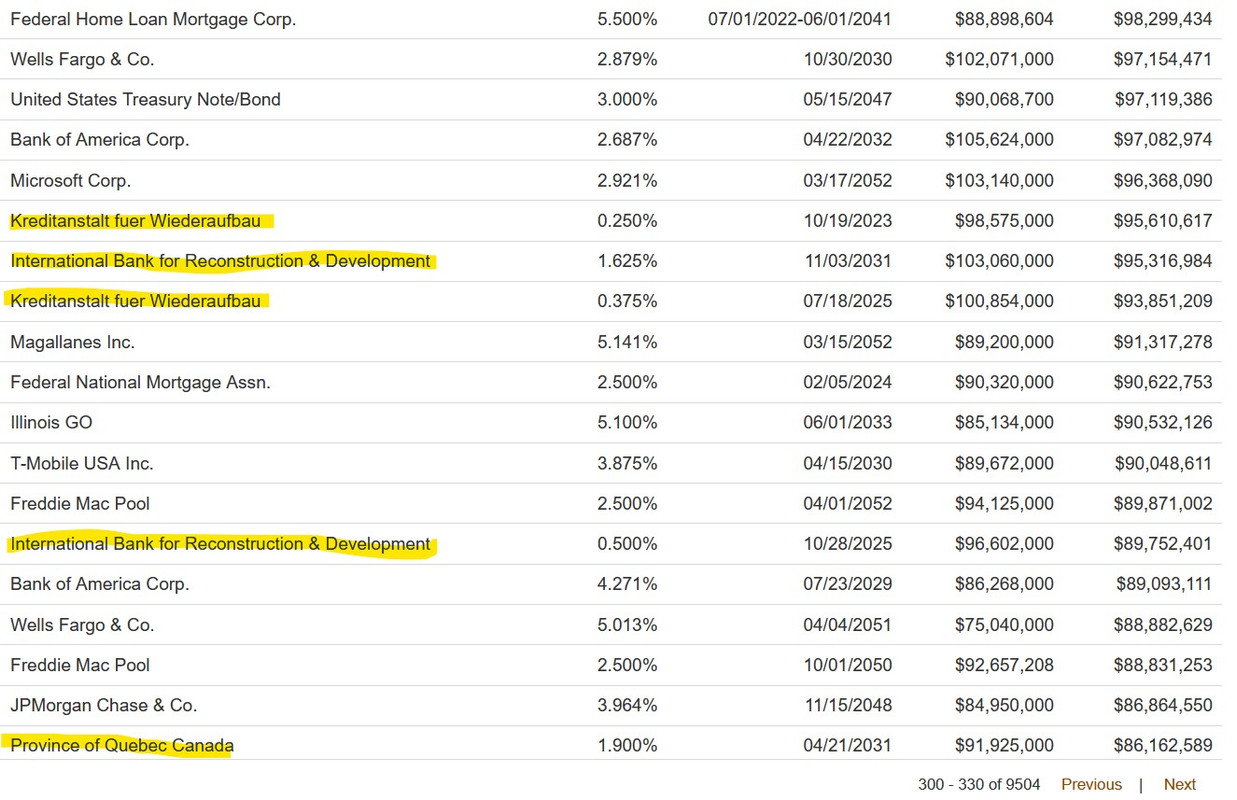Viewport: 1237px width, 800px height.
Task: Go to the Previous page link
Action: [x=1091, y=784]
